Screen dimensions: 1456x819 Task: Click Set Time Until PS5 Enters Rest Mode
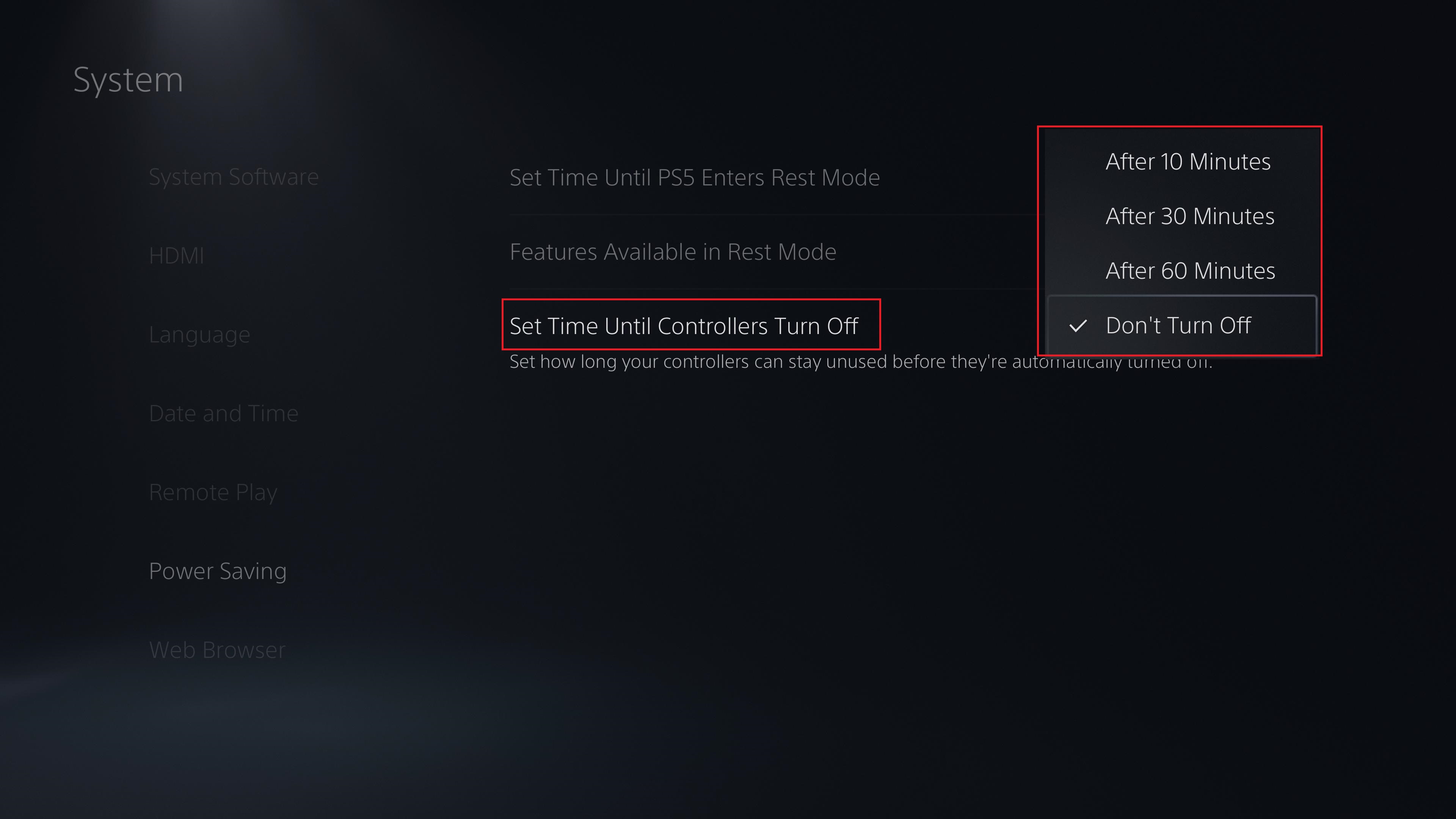pos(694,177)
